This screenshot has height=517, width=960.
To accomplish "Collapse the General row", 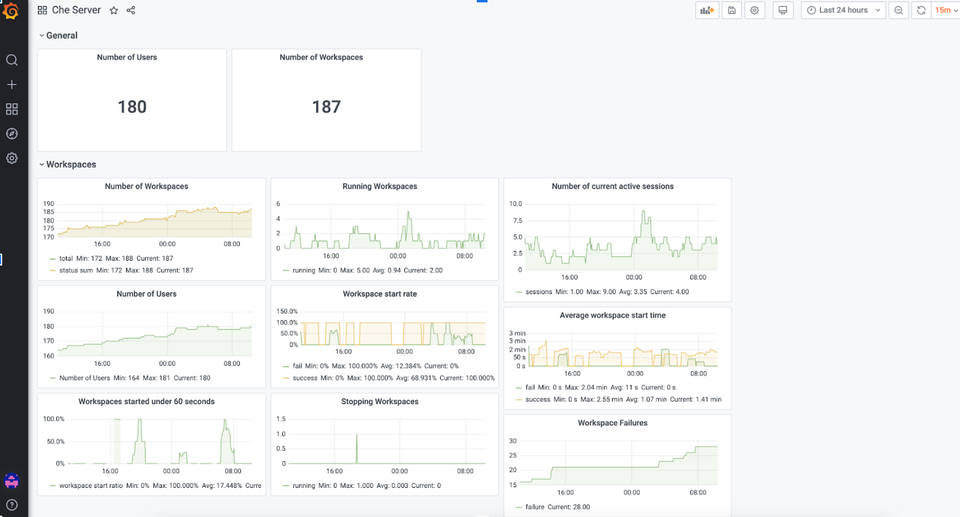I will click(x=58, y=36).
